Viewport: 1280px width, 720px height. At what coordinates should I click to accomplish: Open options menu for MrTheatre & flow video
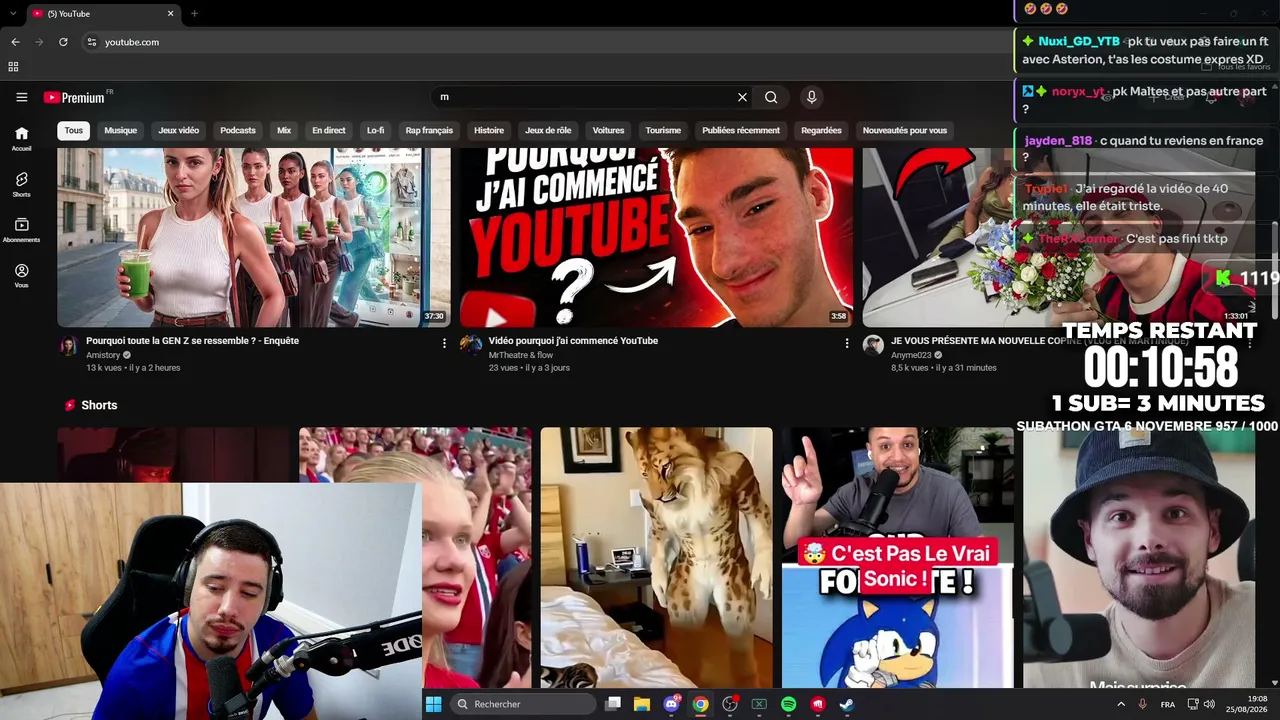click(x=846, y=343)
